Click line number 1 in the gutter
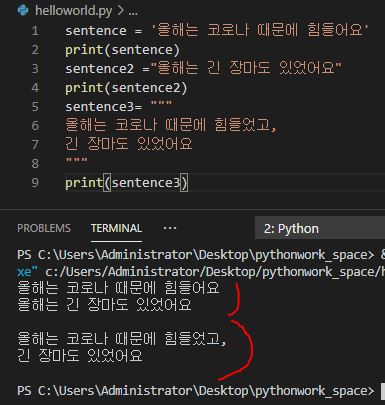The image size is (385, 405). pyautogui.click(x=35, y=31)
